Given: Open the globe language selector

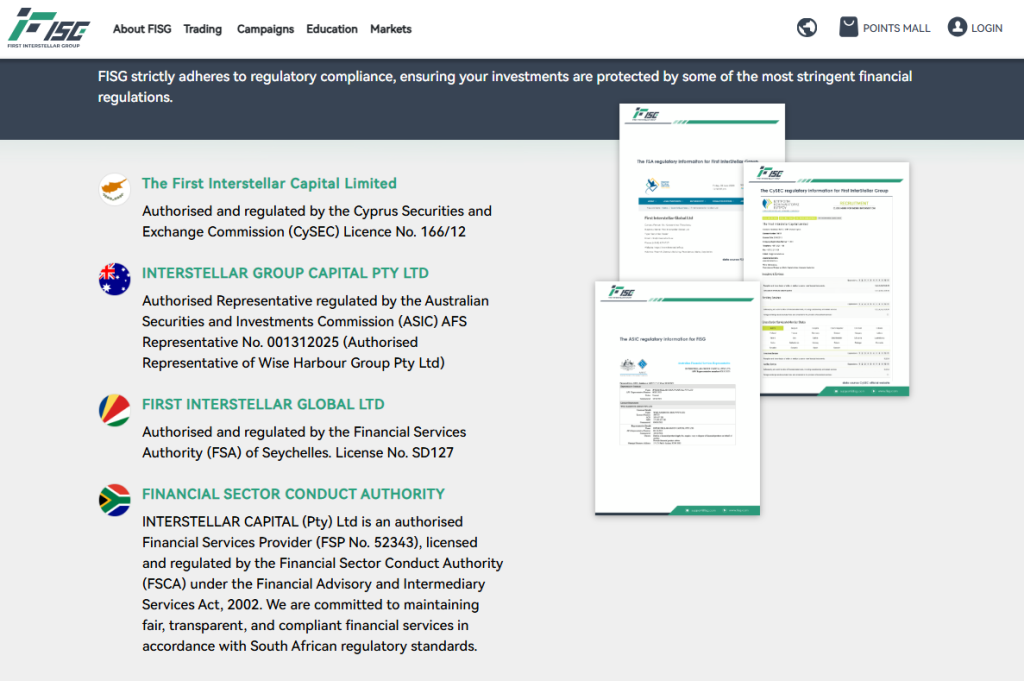Looking at the screenshot, I should pos(807,28).
